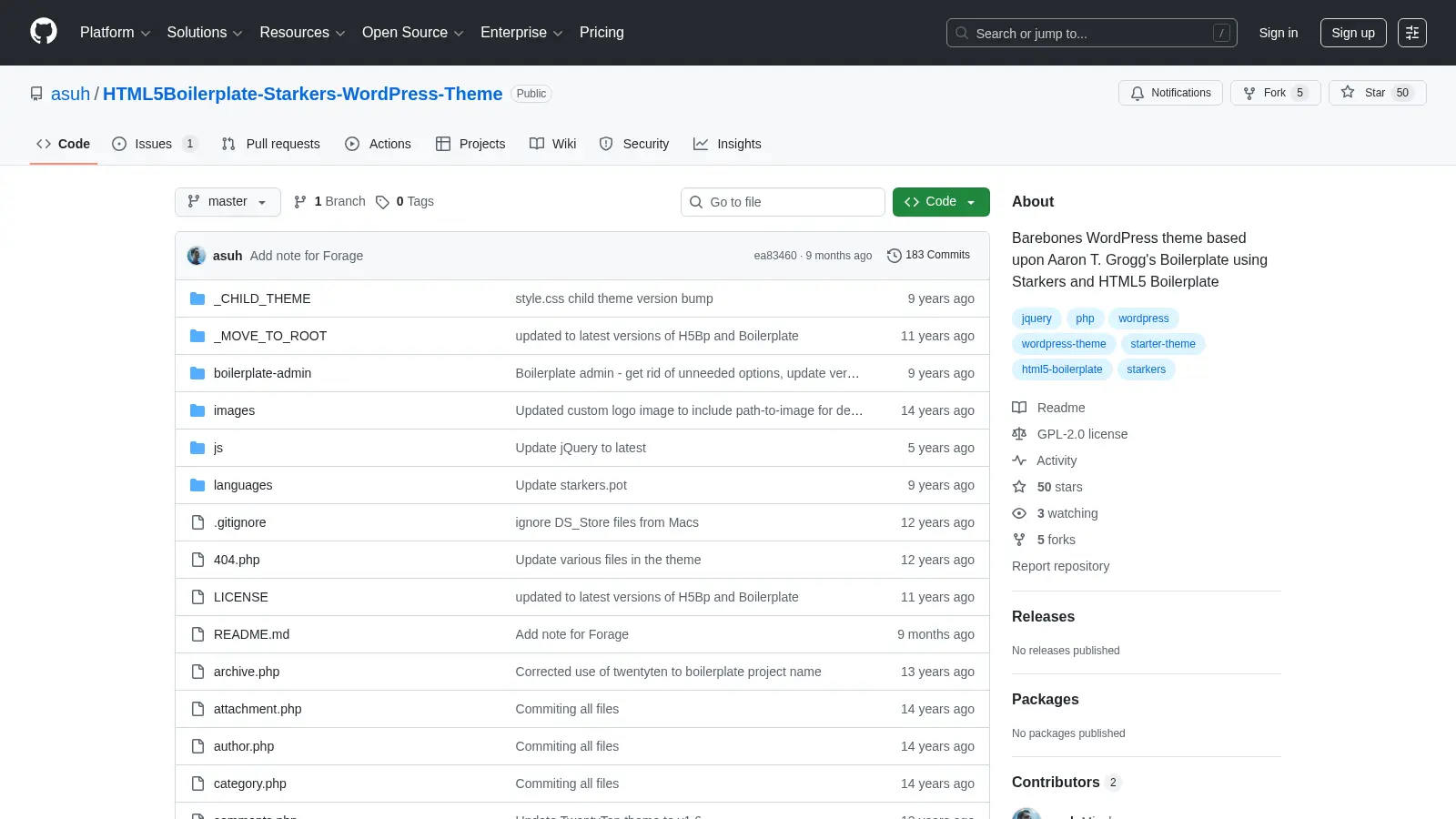Select the jquery topic tag

pos(1036,318)
